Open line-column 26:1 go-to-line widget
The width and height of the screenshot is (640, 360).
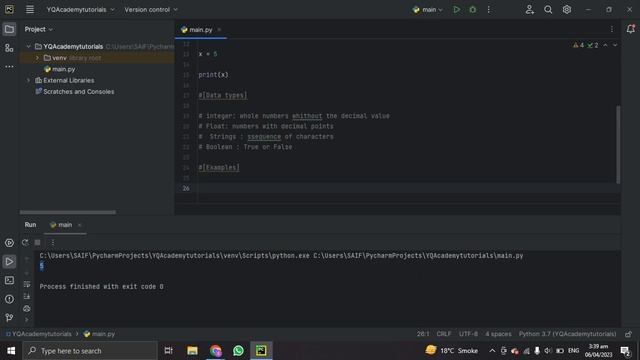coord(423,334)
